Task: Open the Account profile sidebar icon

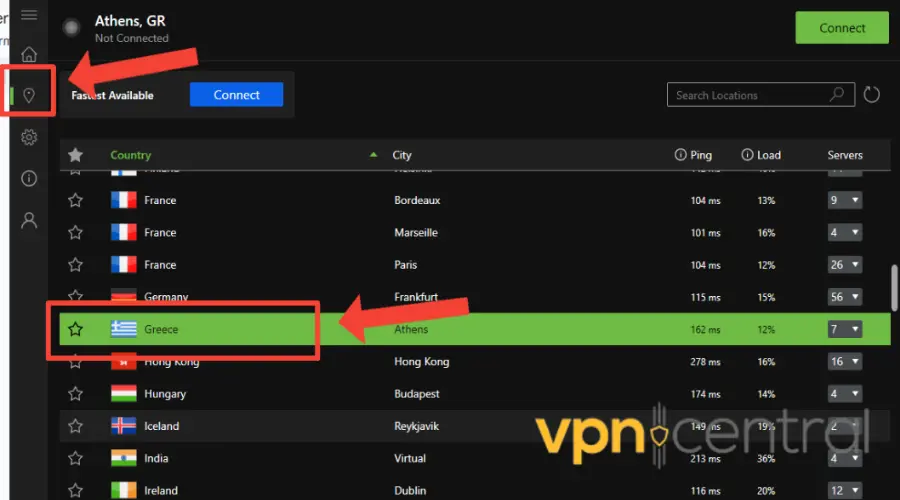Action: tap(29, 220)
